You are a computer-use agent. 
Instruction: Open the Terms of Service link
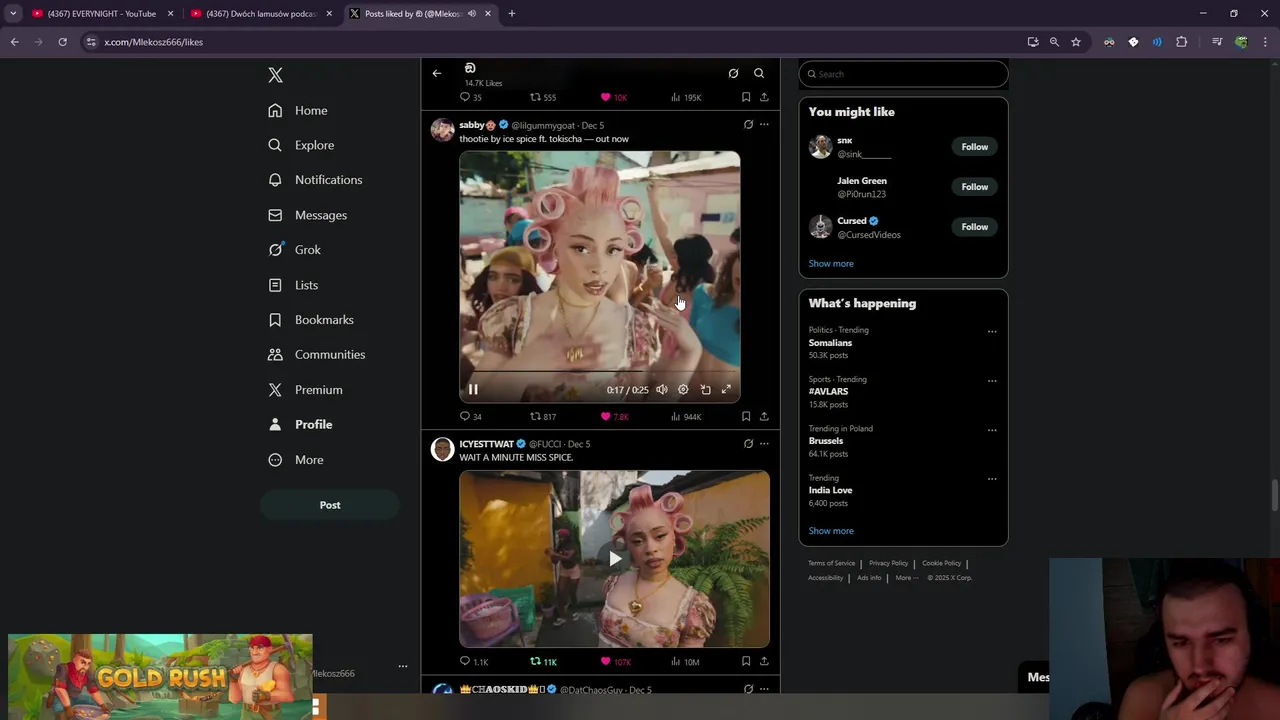click(831, 563)
